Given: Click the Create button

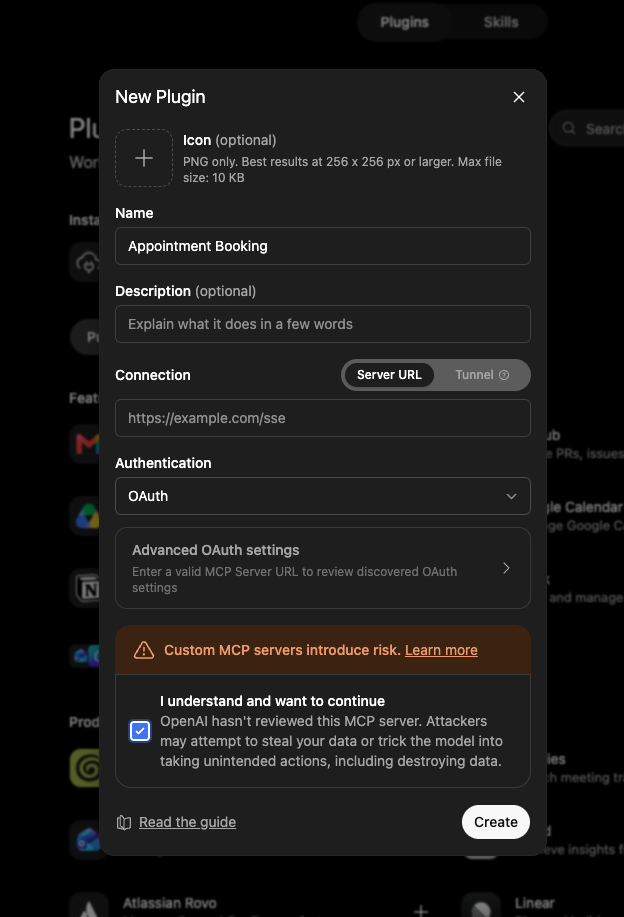Looking at the screenshot, I should click(x=496, y=822).
